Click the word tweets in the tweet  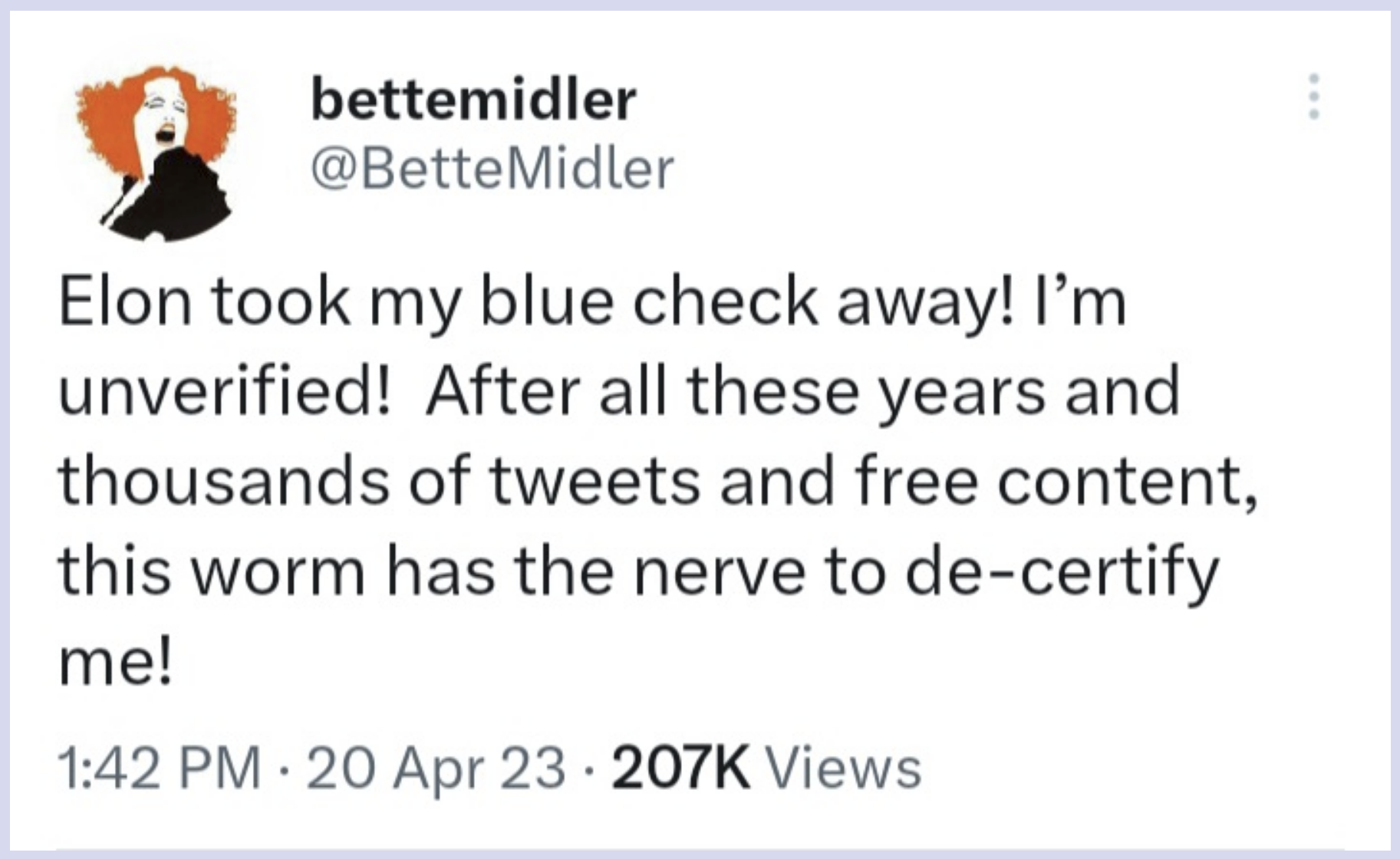coord(595,482)
